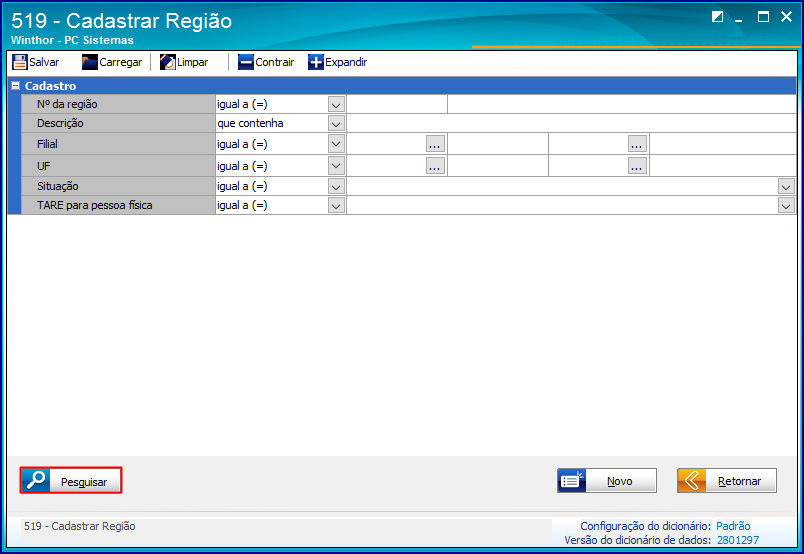The width and height of the screenshot is (804, 554).
Task: Click the Nº da região value field
Action: coord(397,104)
